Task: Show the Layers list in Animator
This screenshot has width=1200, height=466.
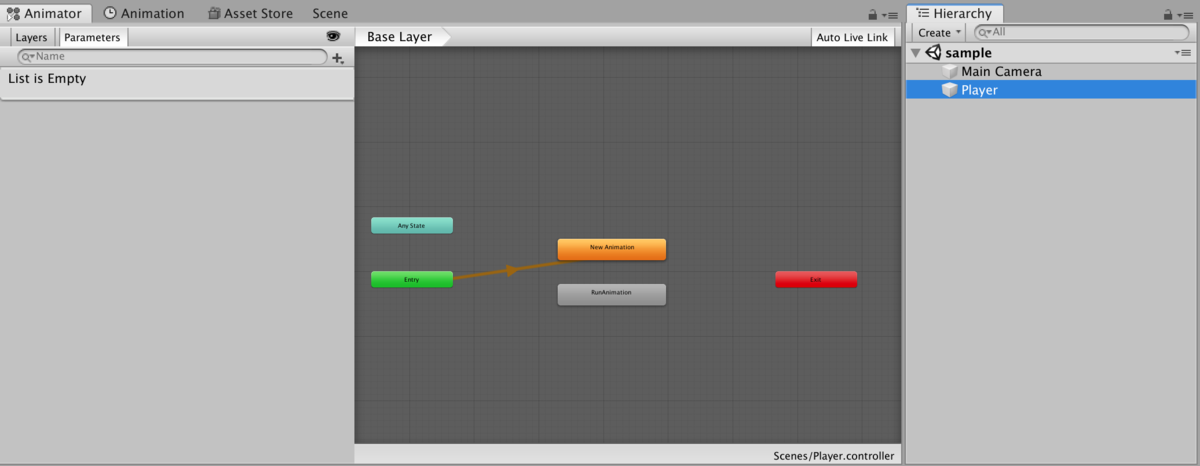Action: coord(31,37)
